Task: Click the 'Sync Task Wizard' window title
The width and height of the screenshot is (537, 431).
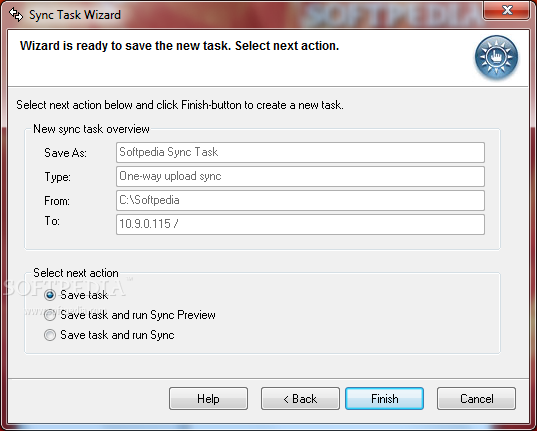Action: [x=75, y=15]
